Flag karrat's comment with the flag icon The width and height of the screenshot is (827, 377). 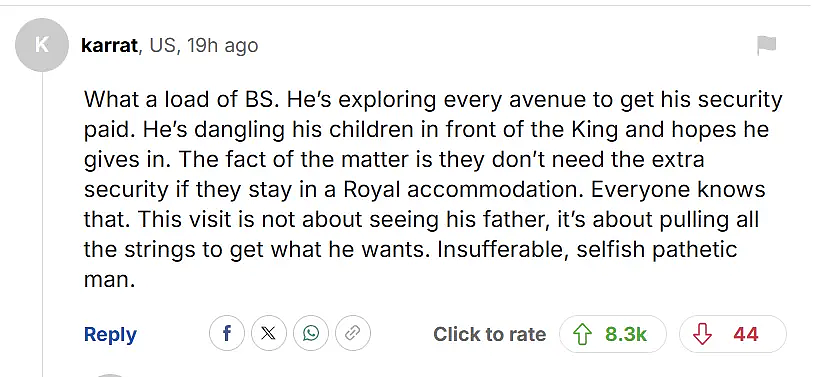coord(766,45)
